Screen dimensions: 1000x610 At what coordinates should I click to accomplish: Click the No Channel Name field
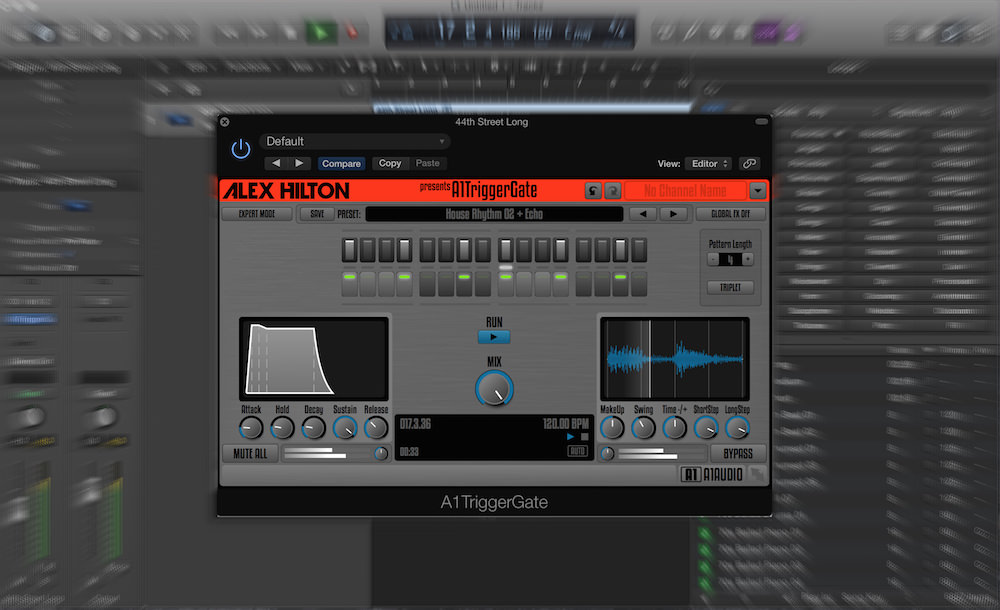click(685, 191)
